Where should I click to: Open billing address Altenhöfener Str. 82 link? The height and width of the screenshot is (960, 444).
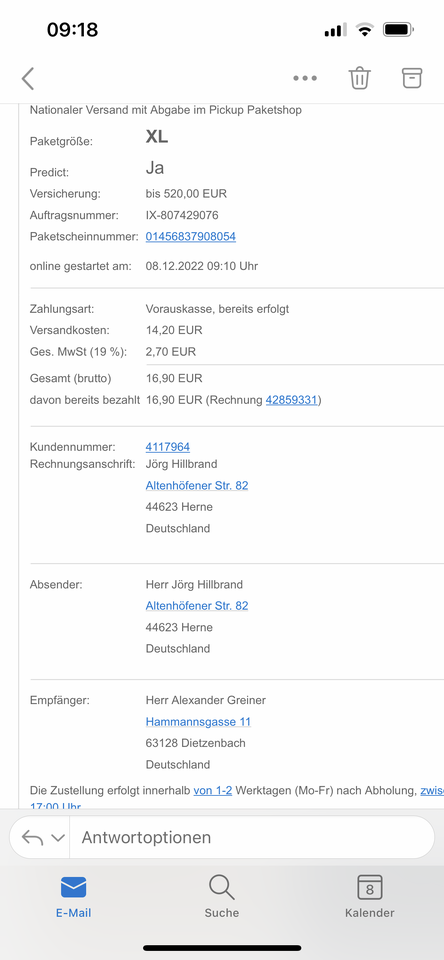coord(197,486)
